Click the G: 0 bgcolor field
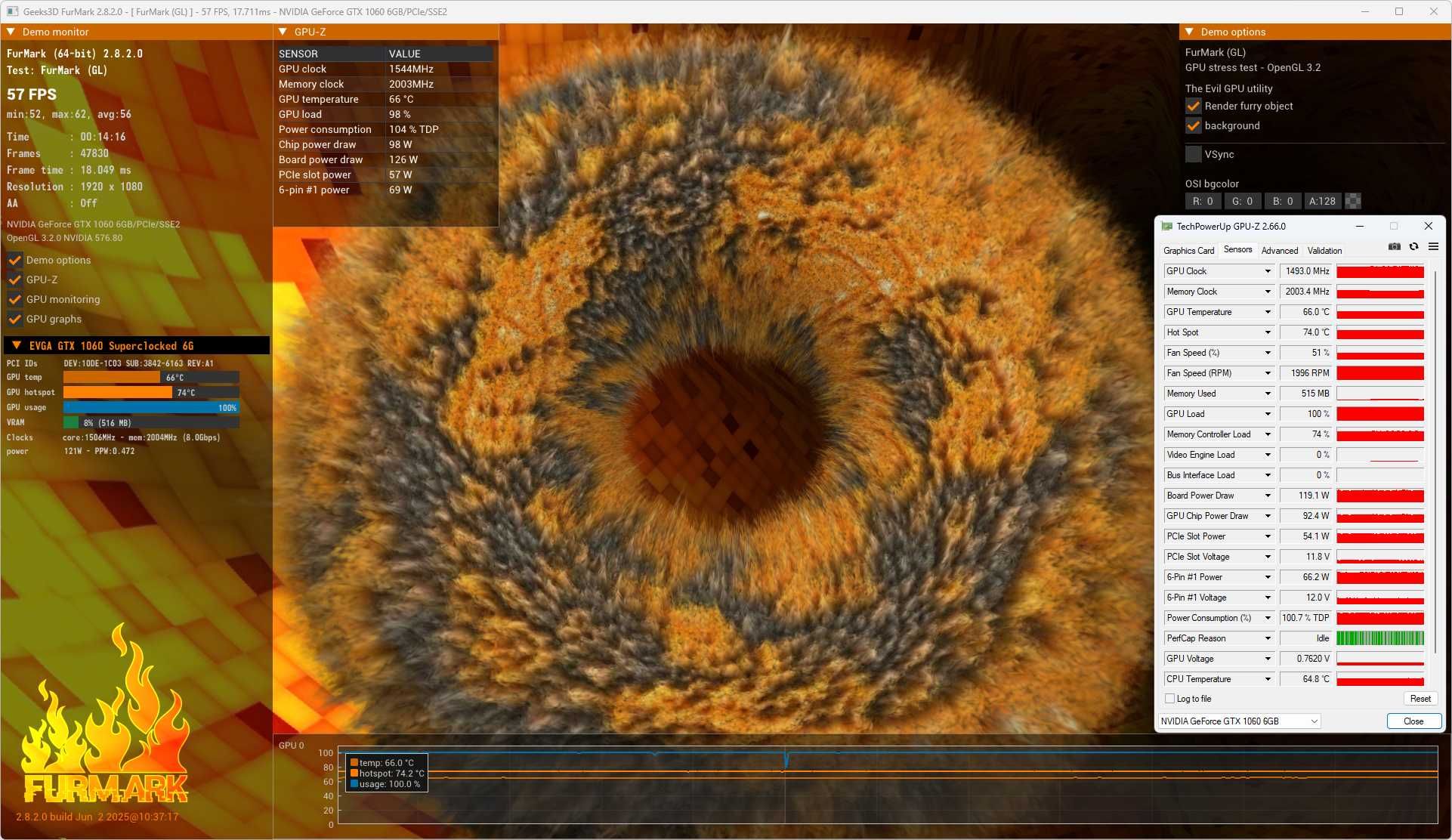This screenshot has height=840, width=1452. coord(1242,201)
